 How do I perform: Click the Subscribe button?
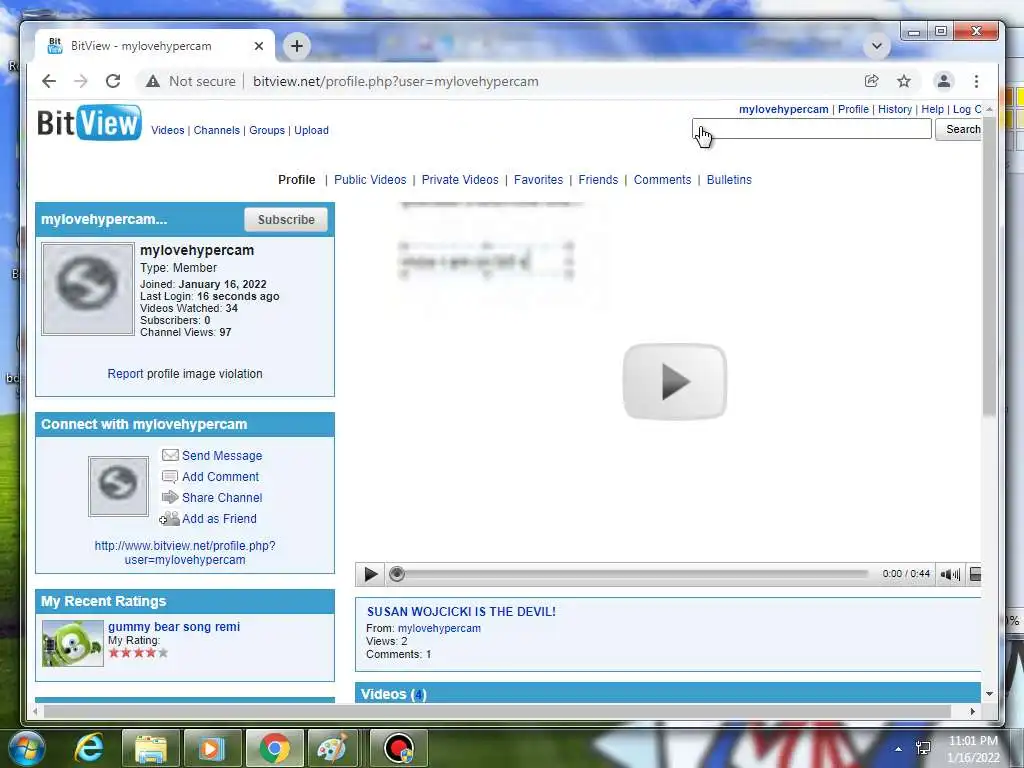(286, 219)
